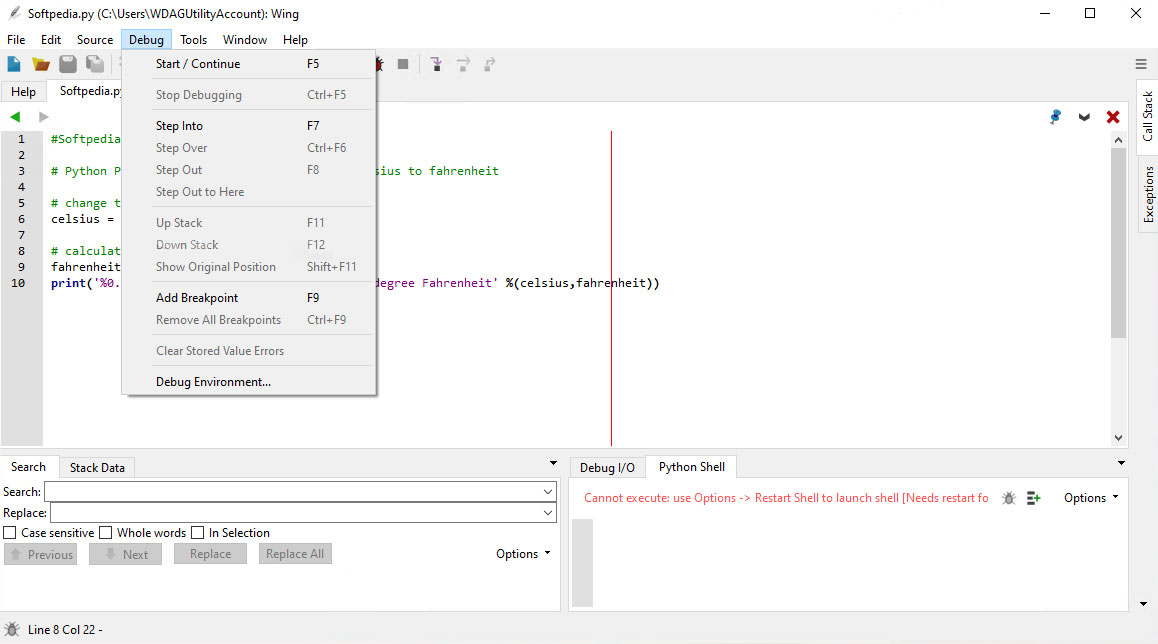
Task: Switch to the Debug I/O tab
Action: [607, 467]
